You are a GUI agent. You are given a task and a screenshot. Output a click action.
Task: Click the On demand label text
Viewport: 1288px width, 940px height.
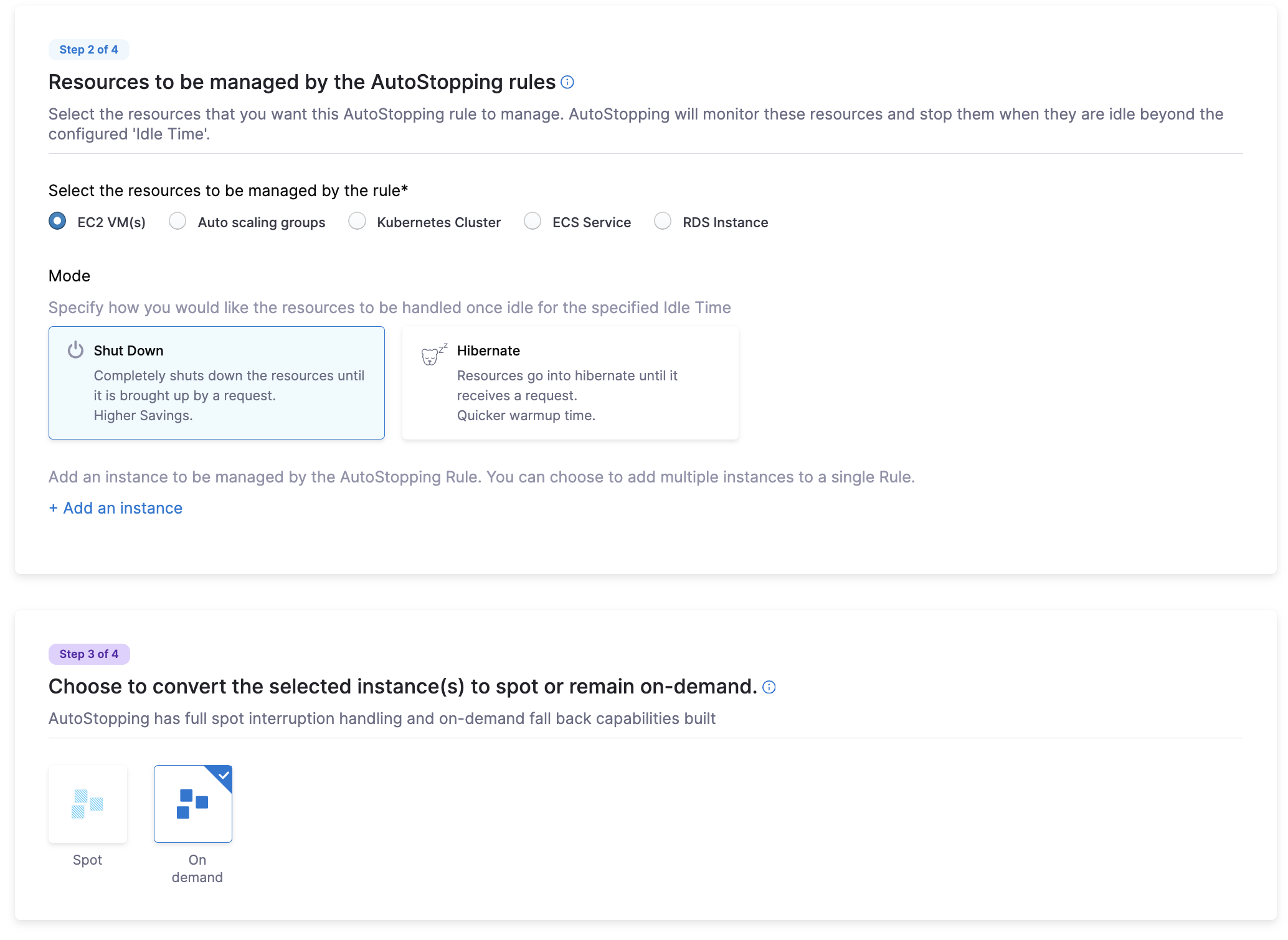pos(197,868)
